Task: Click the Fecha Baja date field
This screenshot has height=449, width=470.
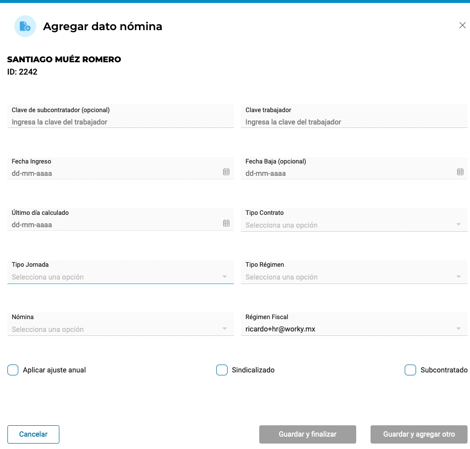Action: coord(354,168)
